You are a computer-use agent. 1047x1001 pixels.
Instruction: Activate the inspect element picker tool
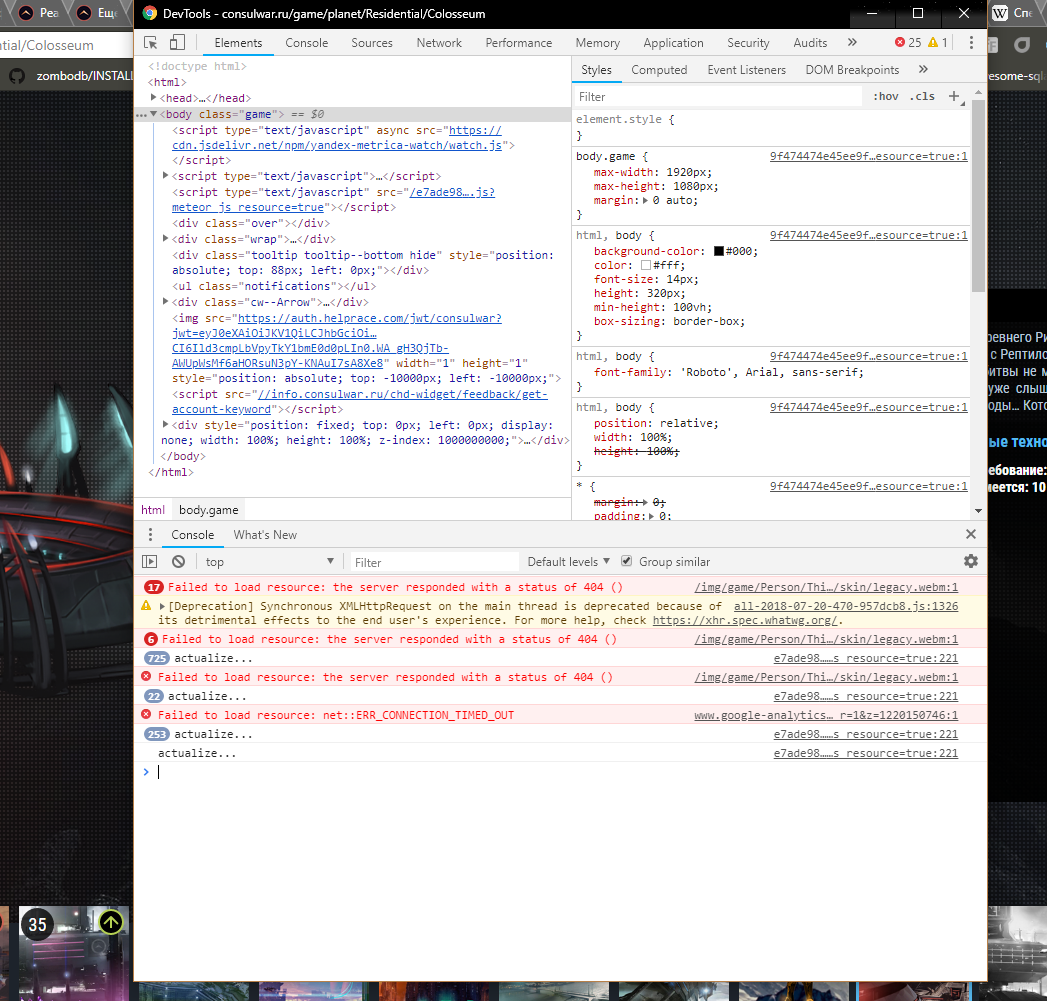click(x=151, y=43)
